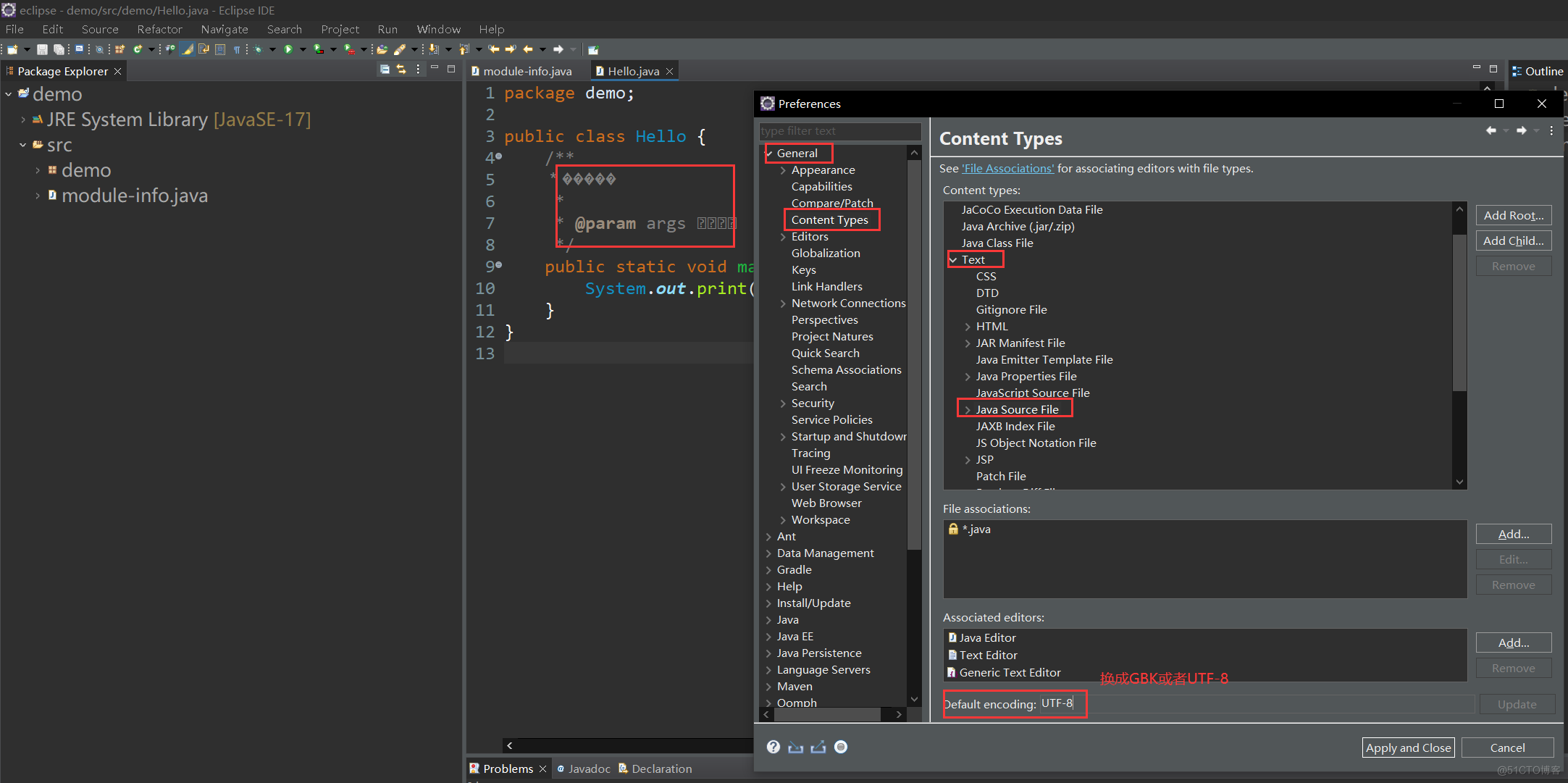Collapse the General preferences node
Viewport: 1568px width, 783px height.
point(769,154)
